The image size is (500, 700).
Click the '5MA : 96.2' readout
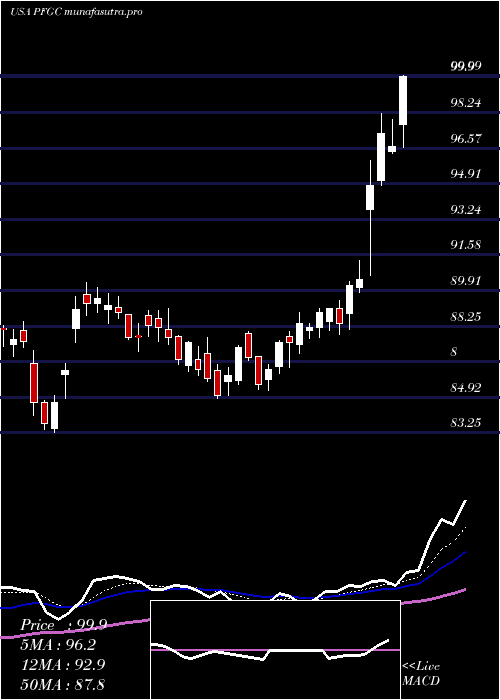(x=58, y=645)
